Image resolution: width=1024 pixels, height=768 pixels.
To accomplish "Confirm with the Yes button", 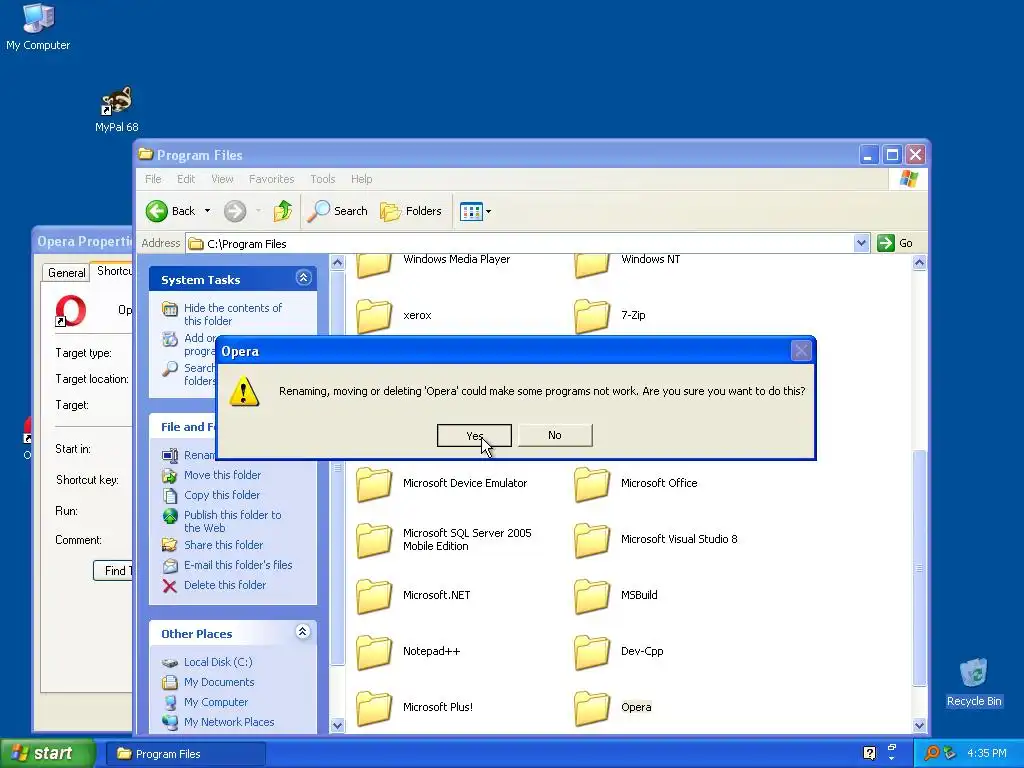I will pyautogui.click(x=473, y=436).
